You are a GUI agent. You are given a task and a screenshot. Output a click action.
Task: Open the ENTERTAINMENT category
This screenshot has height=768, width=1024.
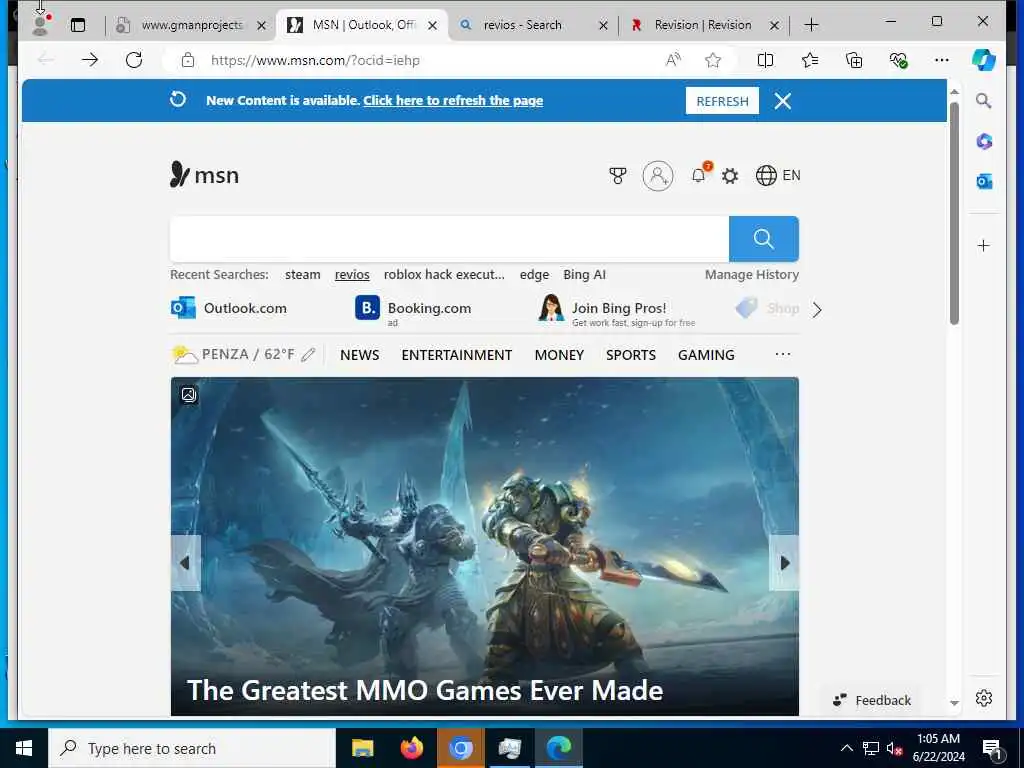click(456, 355)
